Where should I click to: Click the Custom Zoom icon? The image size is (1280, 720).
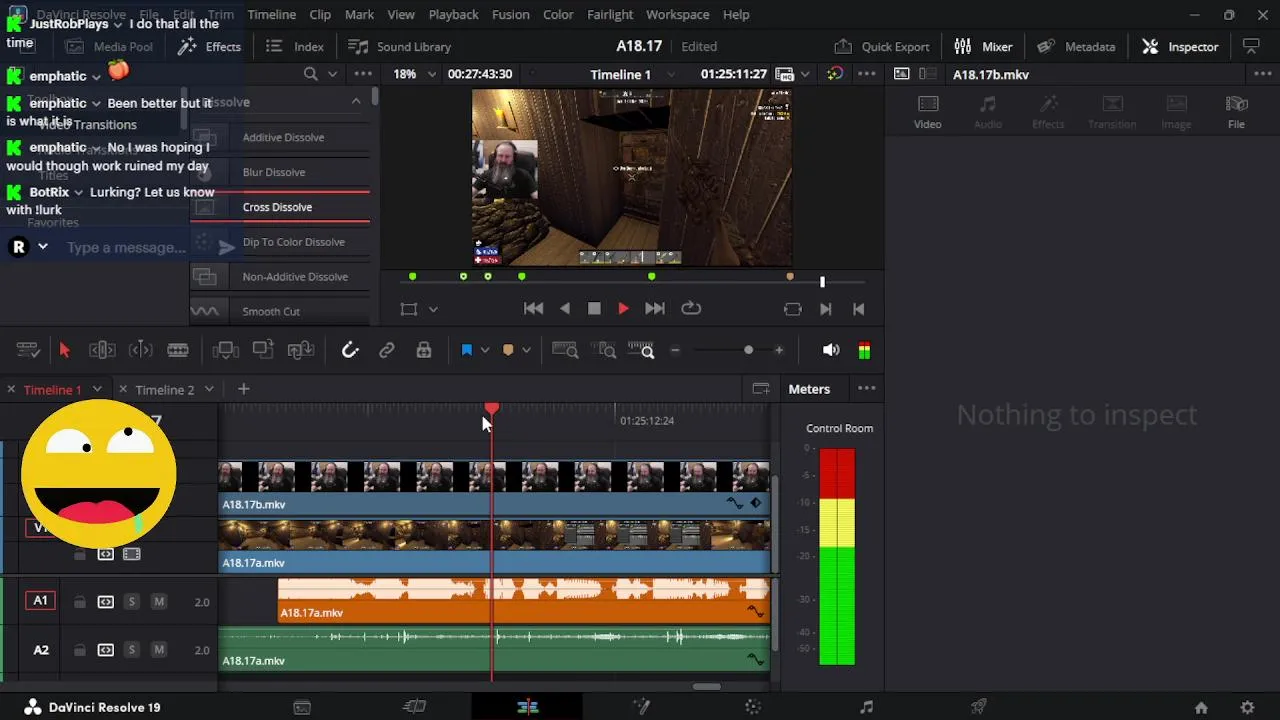[x=641, y=350]
